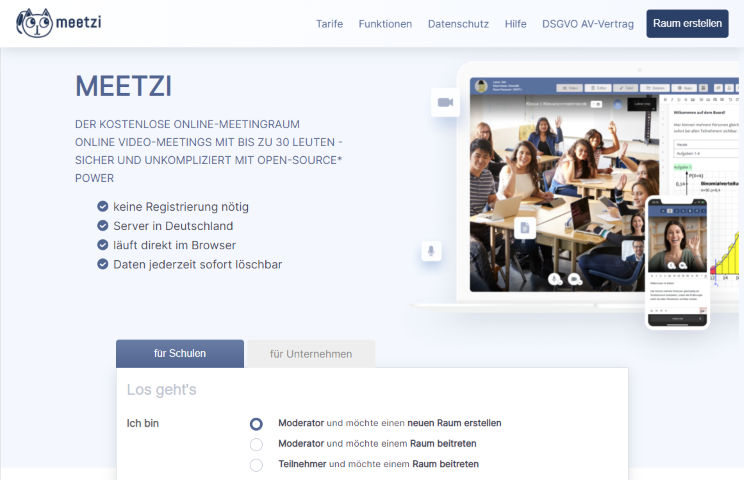Screen dimensions: 744x480
Task: Click check icon beside Server in Deutschland
Action: pos(102,225)
